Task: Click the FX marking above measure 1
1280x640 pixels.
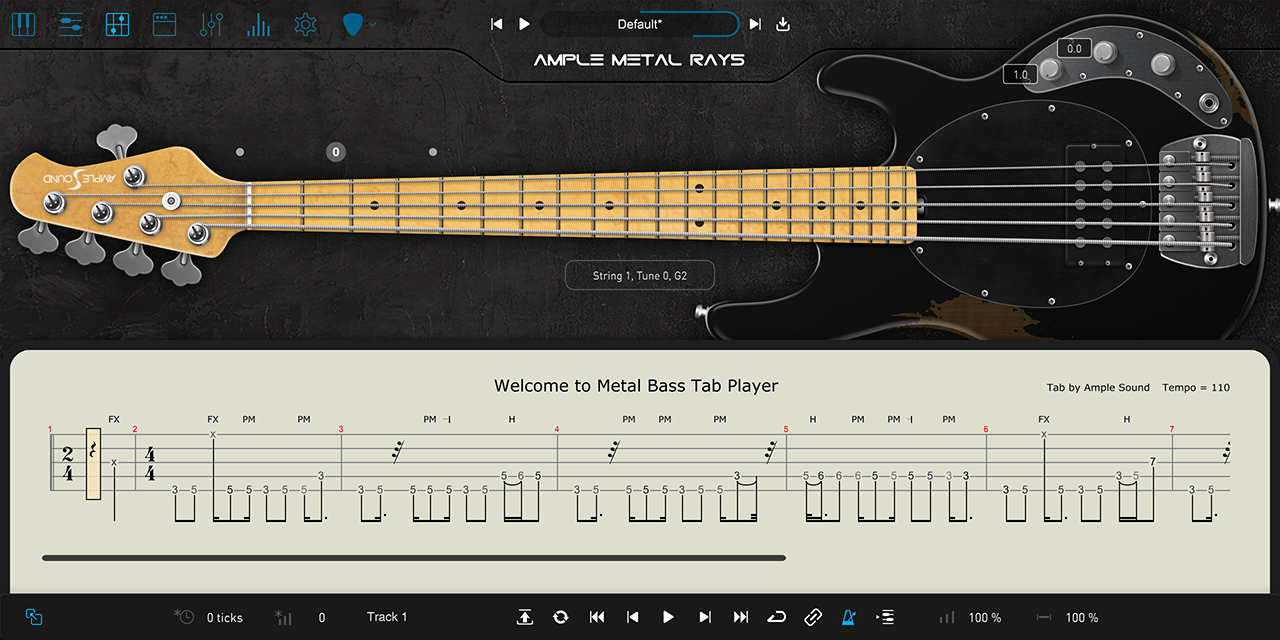Action: 114,419
